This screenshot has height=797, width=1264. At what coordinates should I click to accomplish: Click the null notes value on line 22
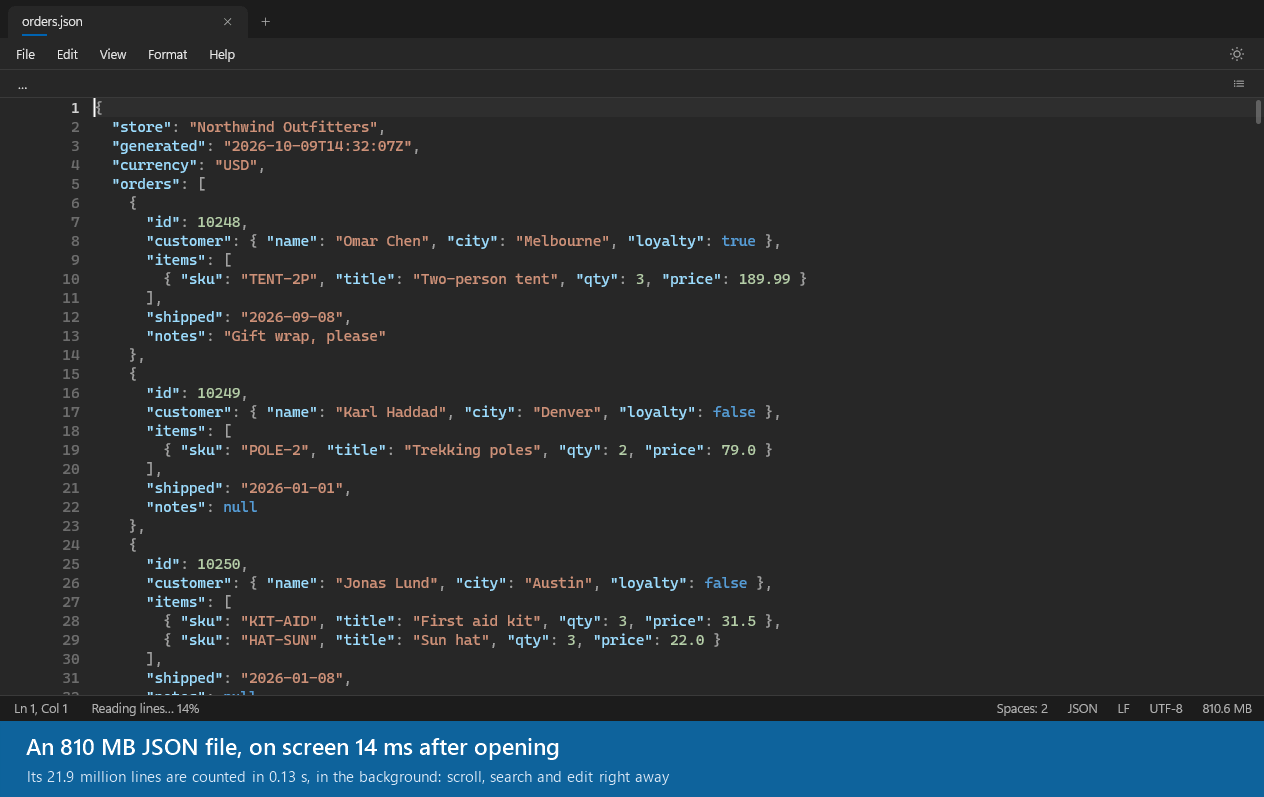tap(240, 507)
